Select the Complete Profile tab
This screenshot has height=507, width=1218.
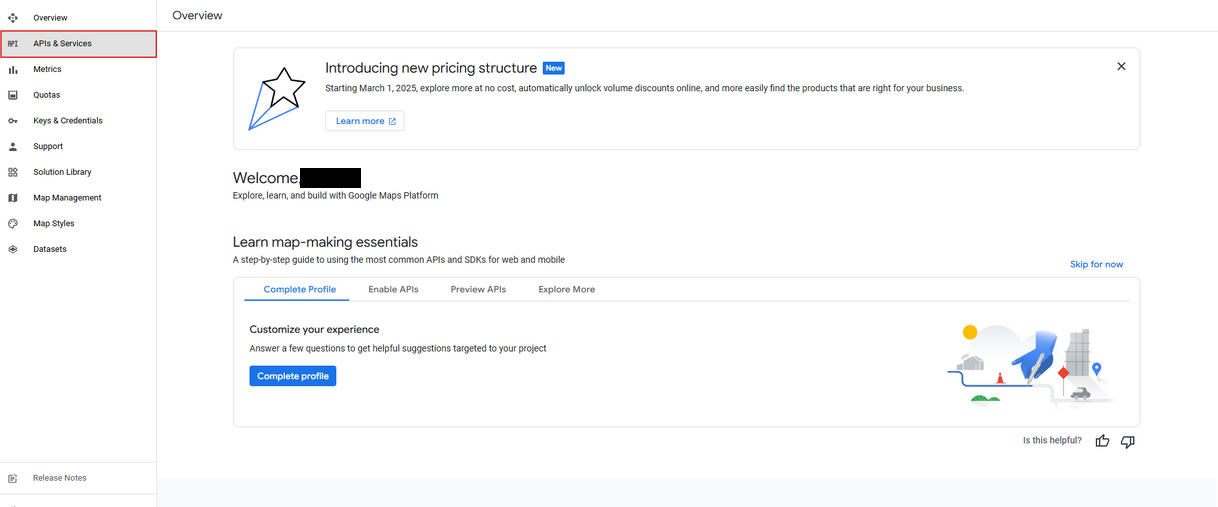(300, 289)
